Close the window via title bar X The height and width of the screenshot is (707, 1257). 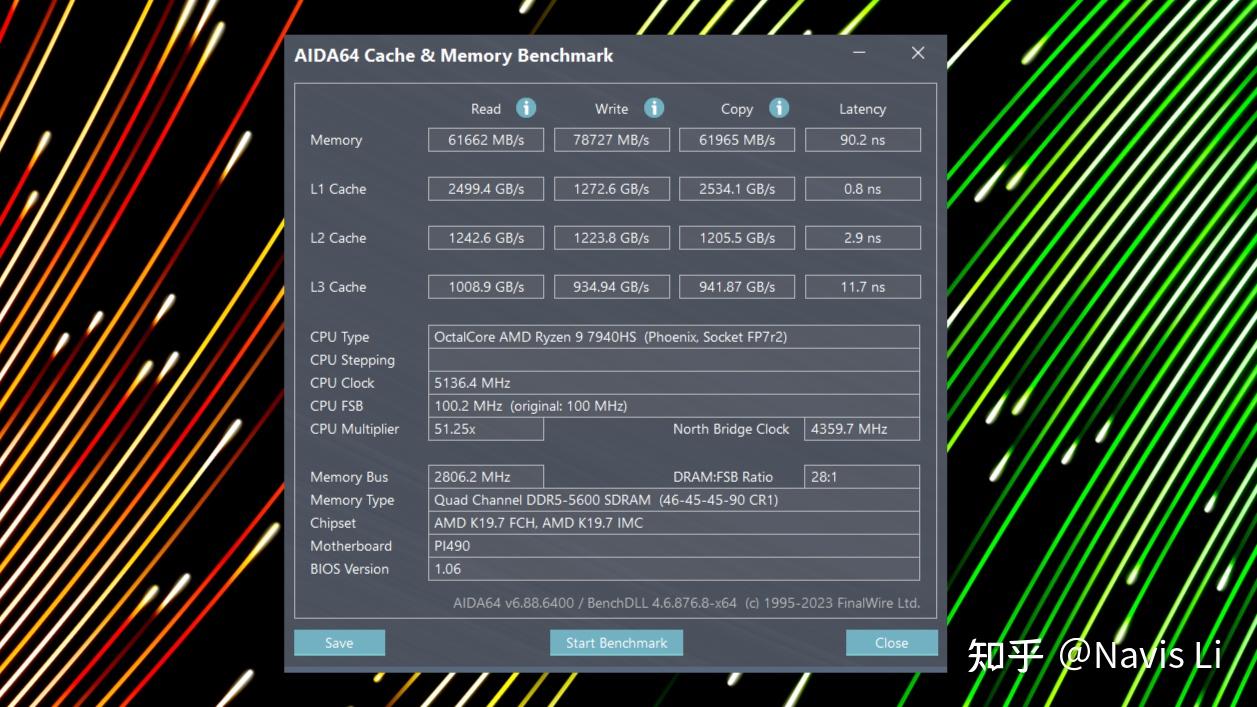[x=918, y=53]
